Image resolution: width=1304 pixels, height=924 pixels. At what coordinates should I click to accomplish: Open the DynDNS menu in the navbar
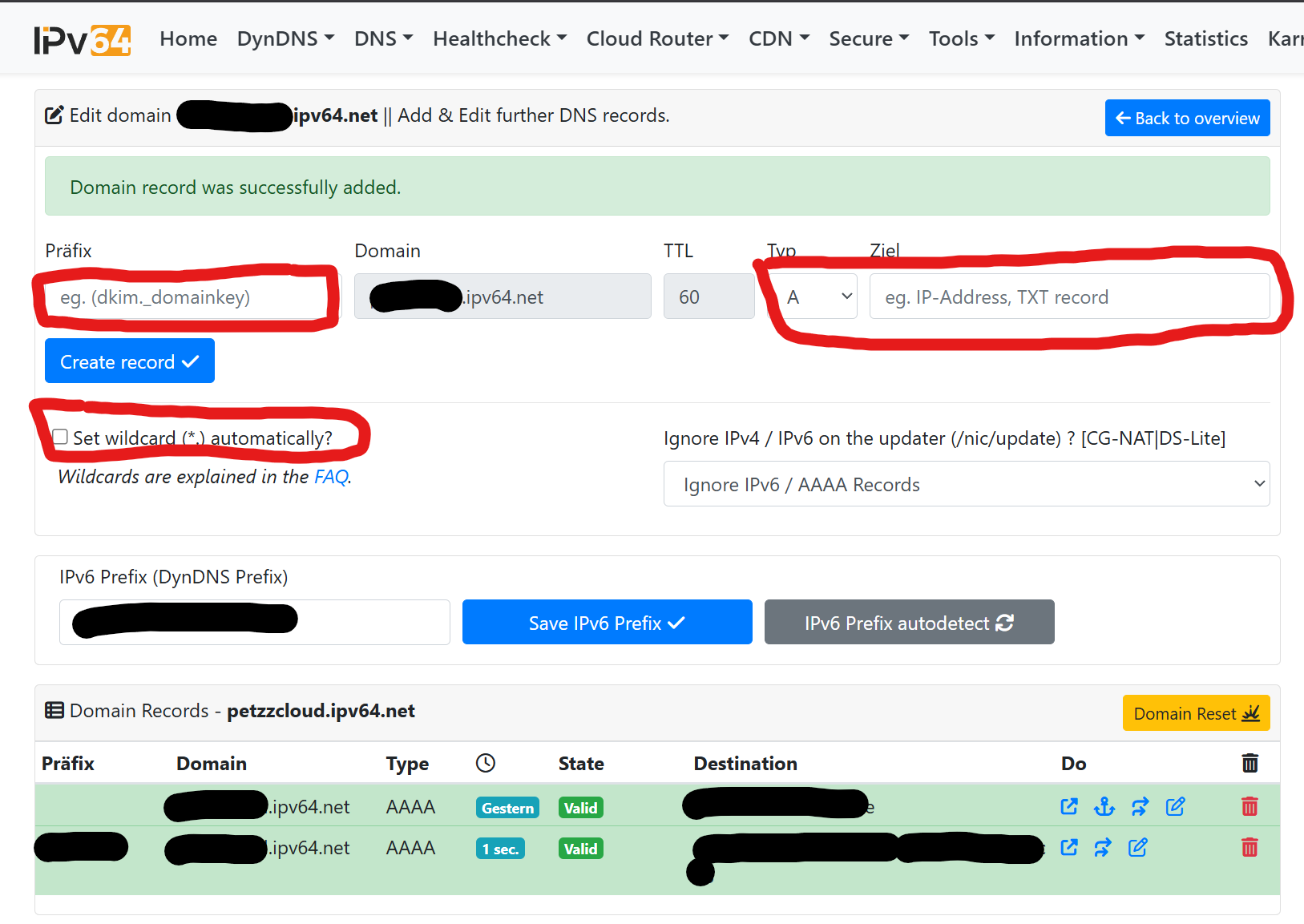(x=285, y=38)
